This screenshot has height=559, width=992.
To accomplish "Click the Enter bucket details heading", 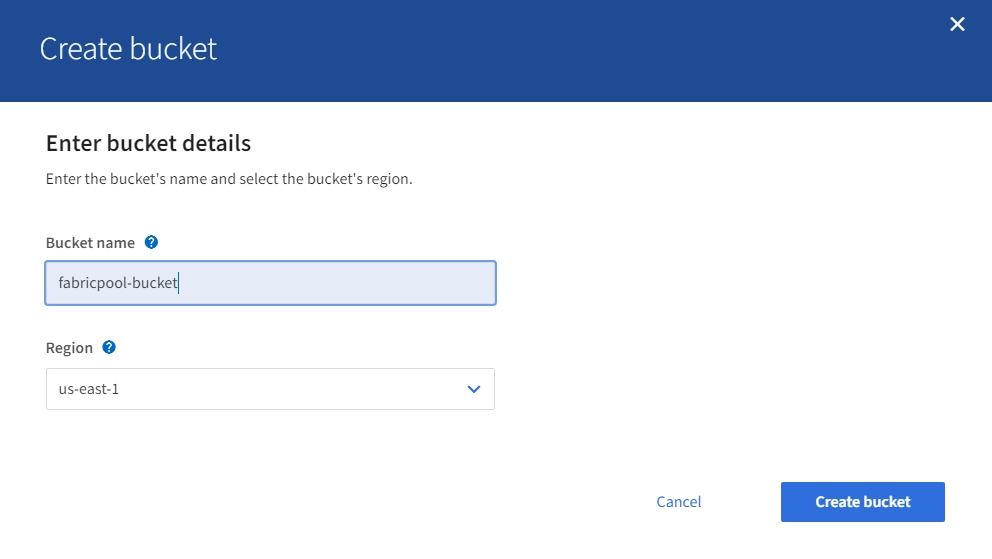I will 148,143.
